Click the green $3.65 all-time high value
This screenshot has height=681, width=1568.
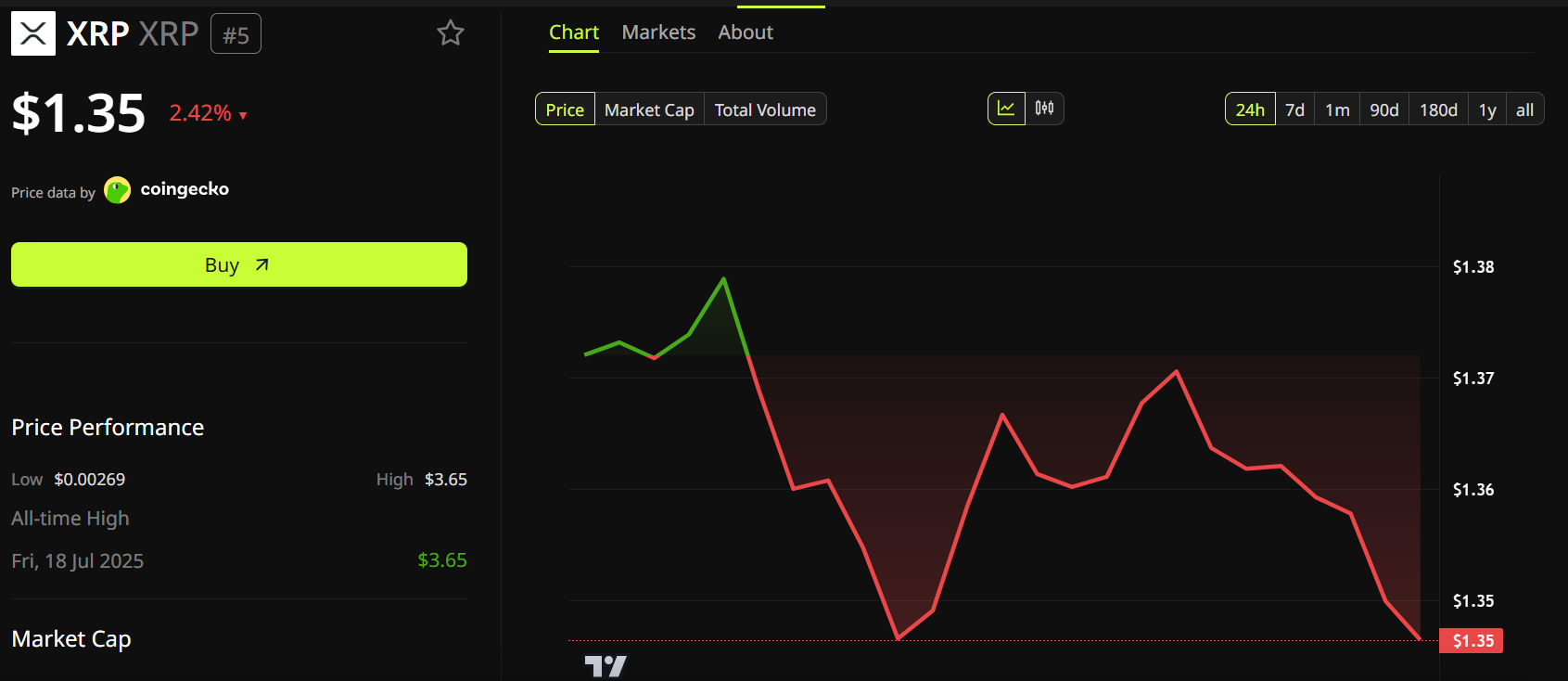pos(442,560)
